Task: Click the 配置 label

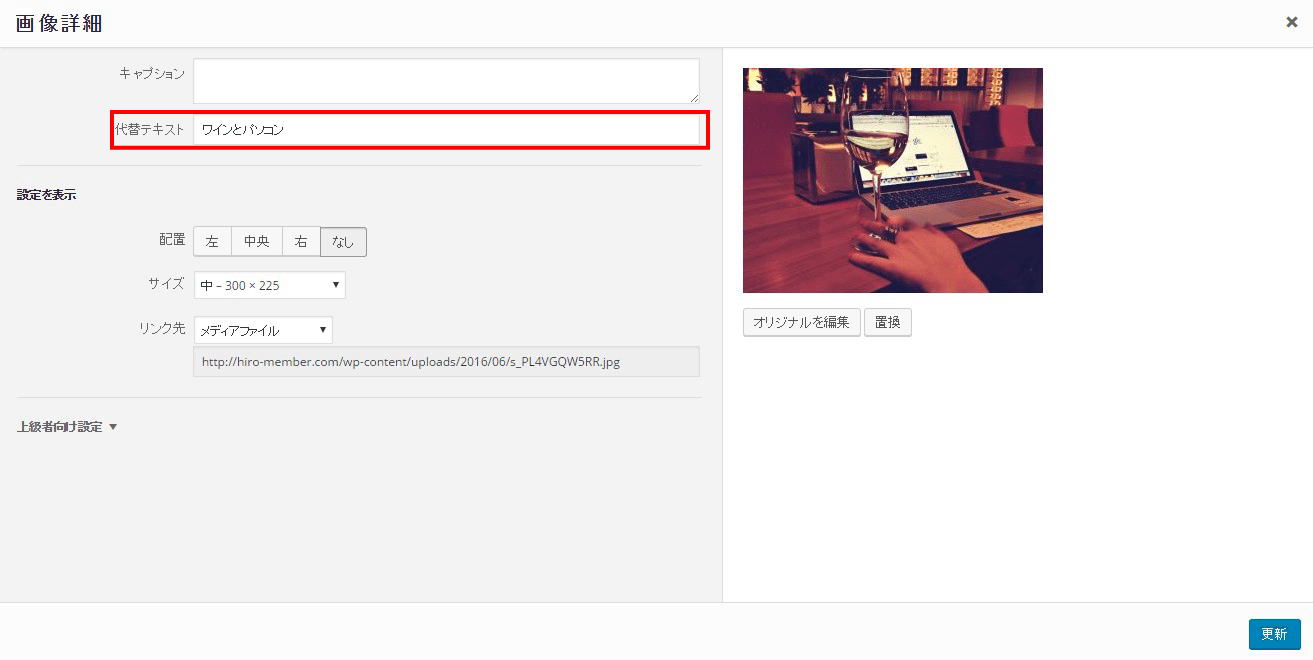Action: tap(172, 240)
